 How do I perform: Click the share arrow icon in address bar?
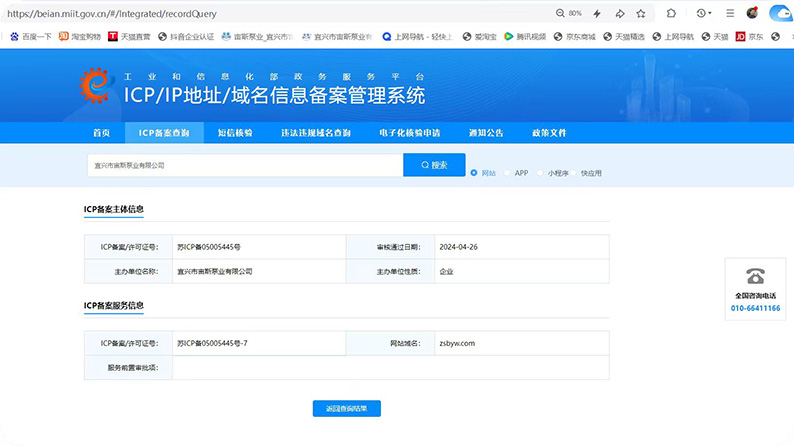(x=620, y=14)
